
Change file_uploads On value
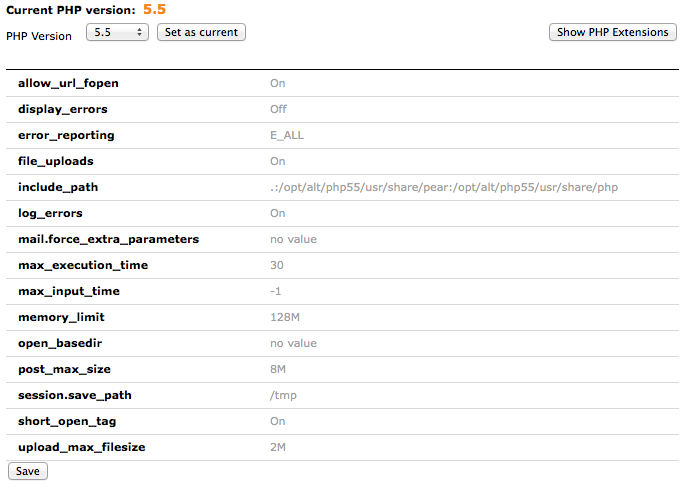point(278,161)
